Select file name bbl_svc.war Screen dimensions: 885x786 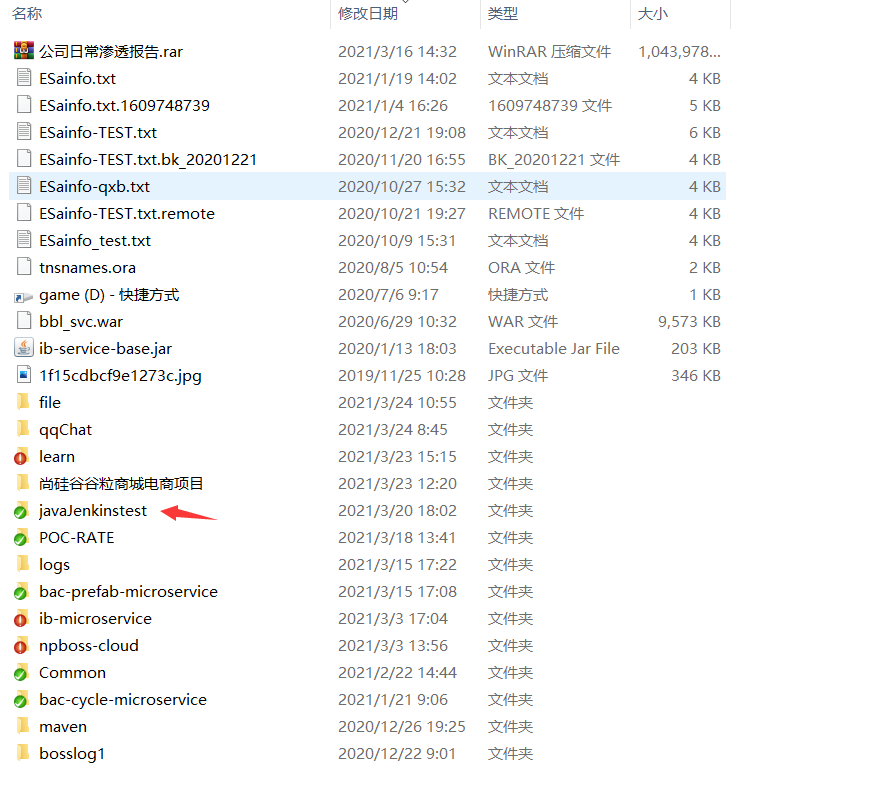81,322
